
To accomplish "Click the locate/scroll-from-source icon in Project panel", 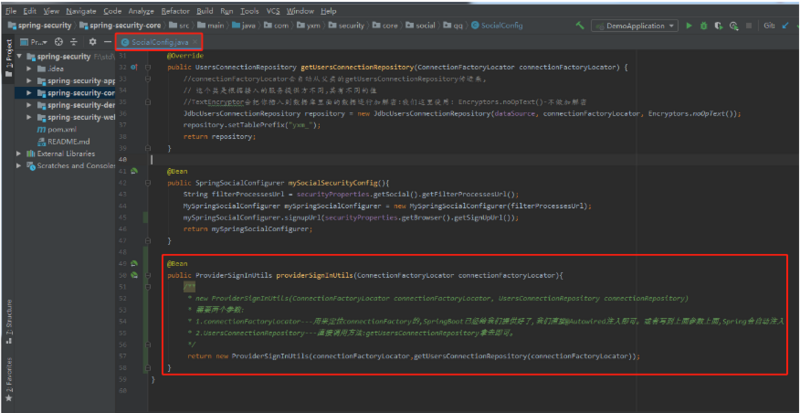I will pyautogui.click(x=58, y=42).
